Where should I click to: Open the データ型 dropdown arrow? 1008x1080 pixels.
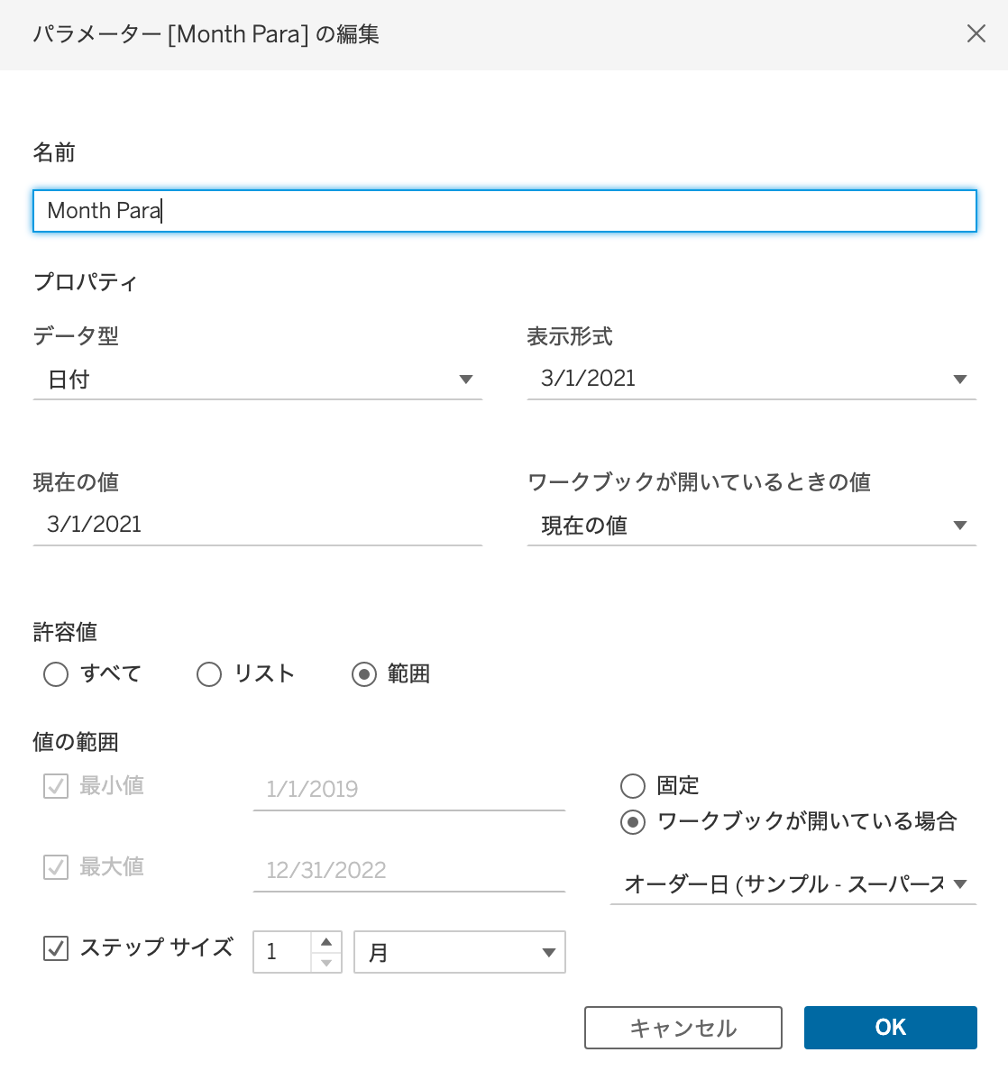(466, 379)
